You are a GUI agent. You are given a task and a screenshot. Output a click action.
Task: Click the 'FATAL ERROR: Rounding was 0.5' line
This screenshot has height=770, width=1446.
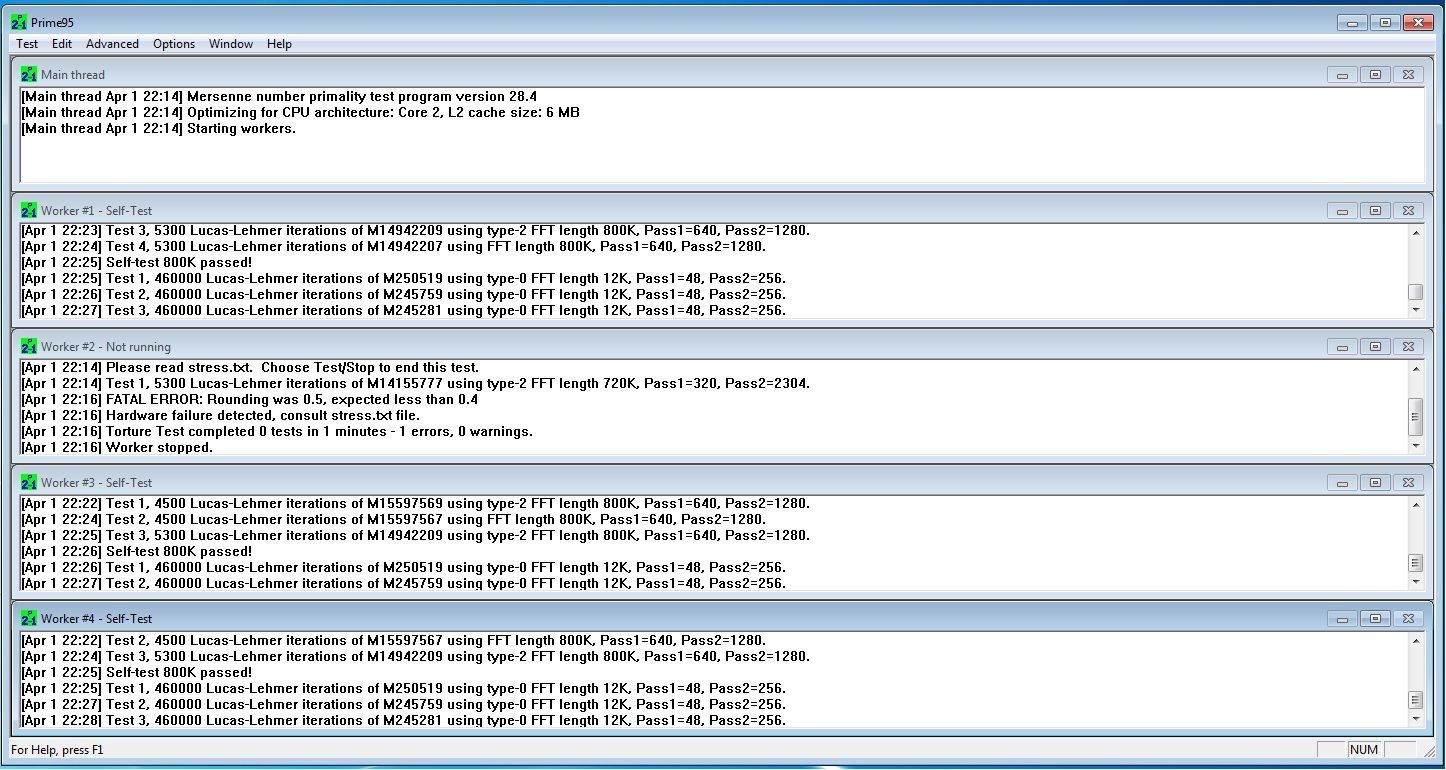coord(250,399)
